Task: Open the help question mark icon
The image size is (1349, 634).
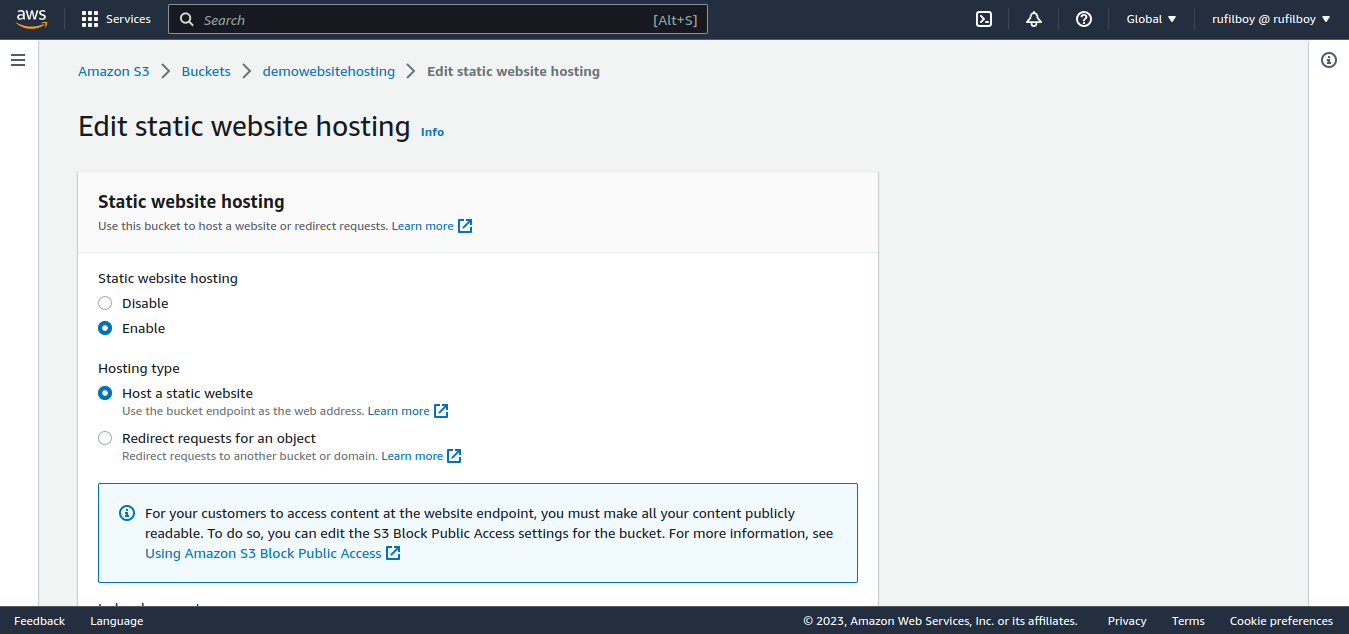Action: pos(1084,19)
